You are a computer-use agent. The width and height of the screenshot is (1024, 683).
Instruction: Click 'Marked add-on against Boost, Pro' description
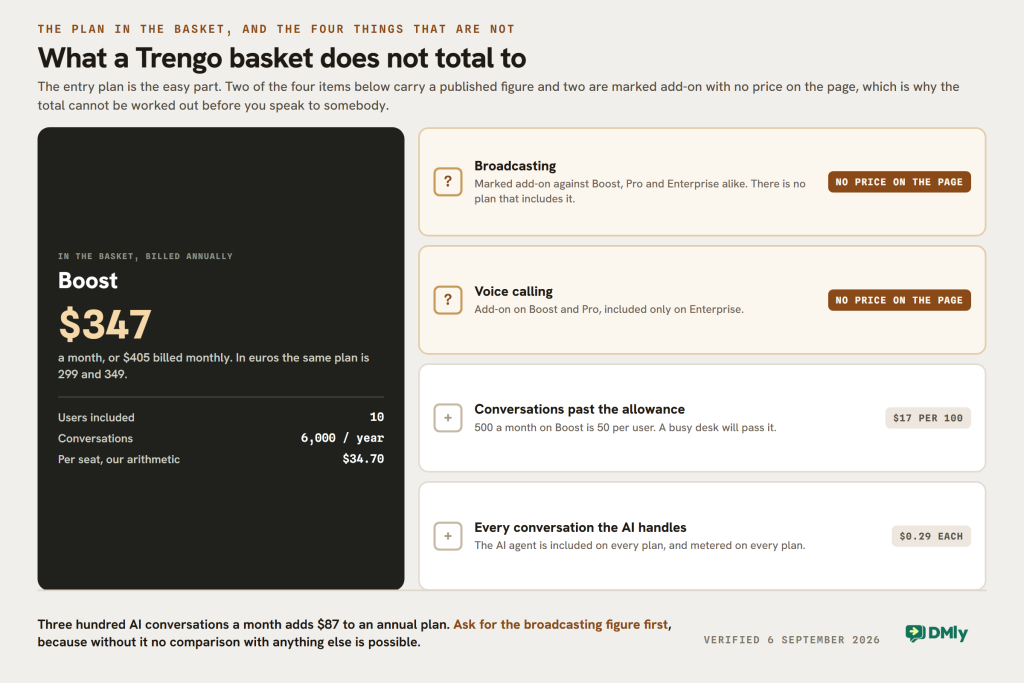tap(640, 191)
